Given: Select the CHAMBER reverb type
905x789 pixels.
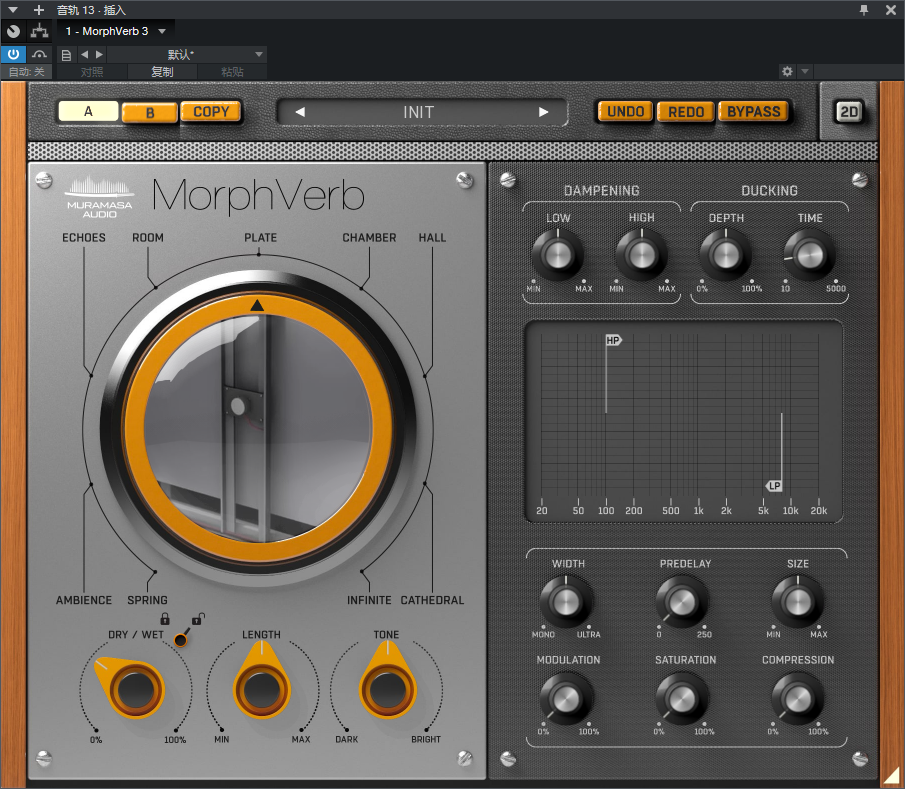Looking at the screenshot, I should pos(369,238).
